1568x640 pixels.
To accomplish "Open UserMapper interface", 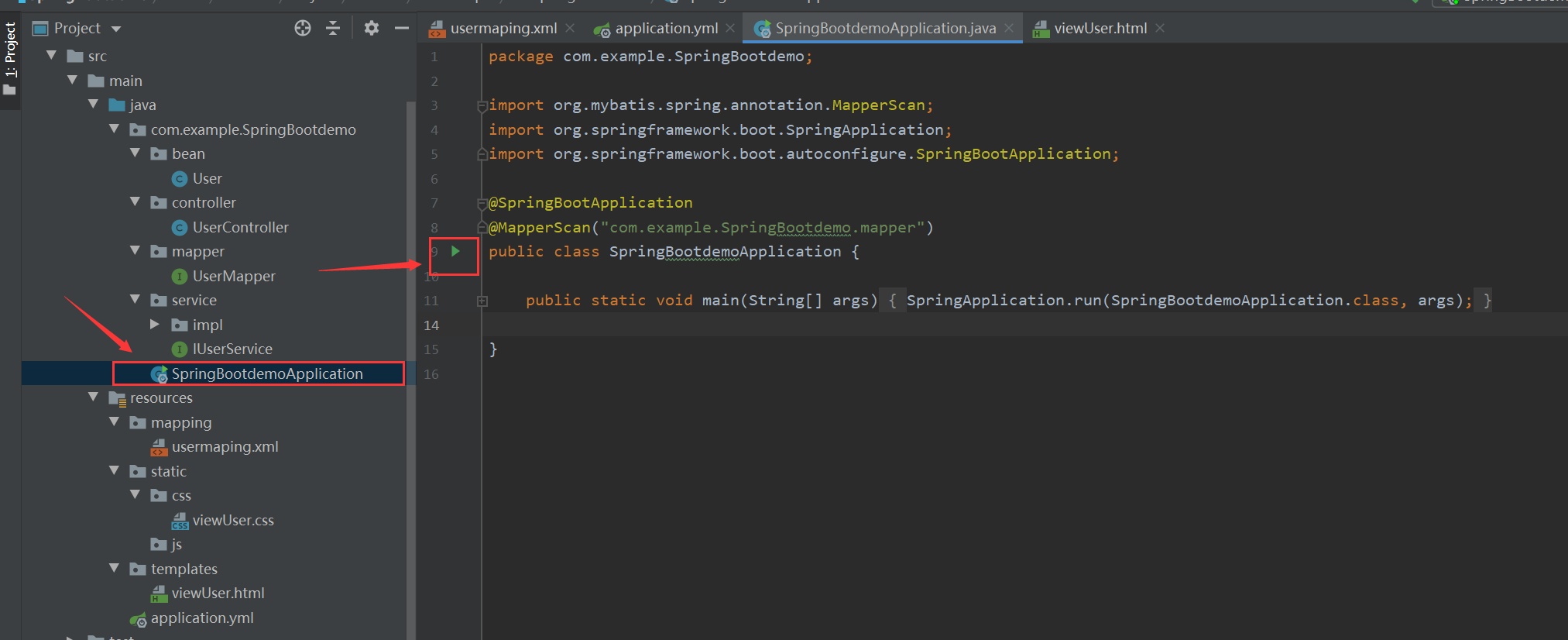I will (234, 276).
